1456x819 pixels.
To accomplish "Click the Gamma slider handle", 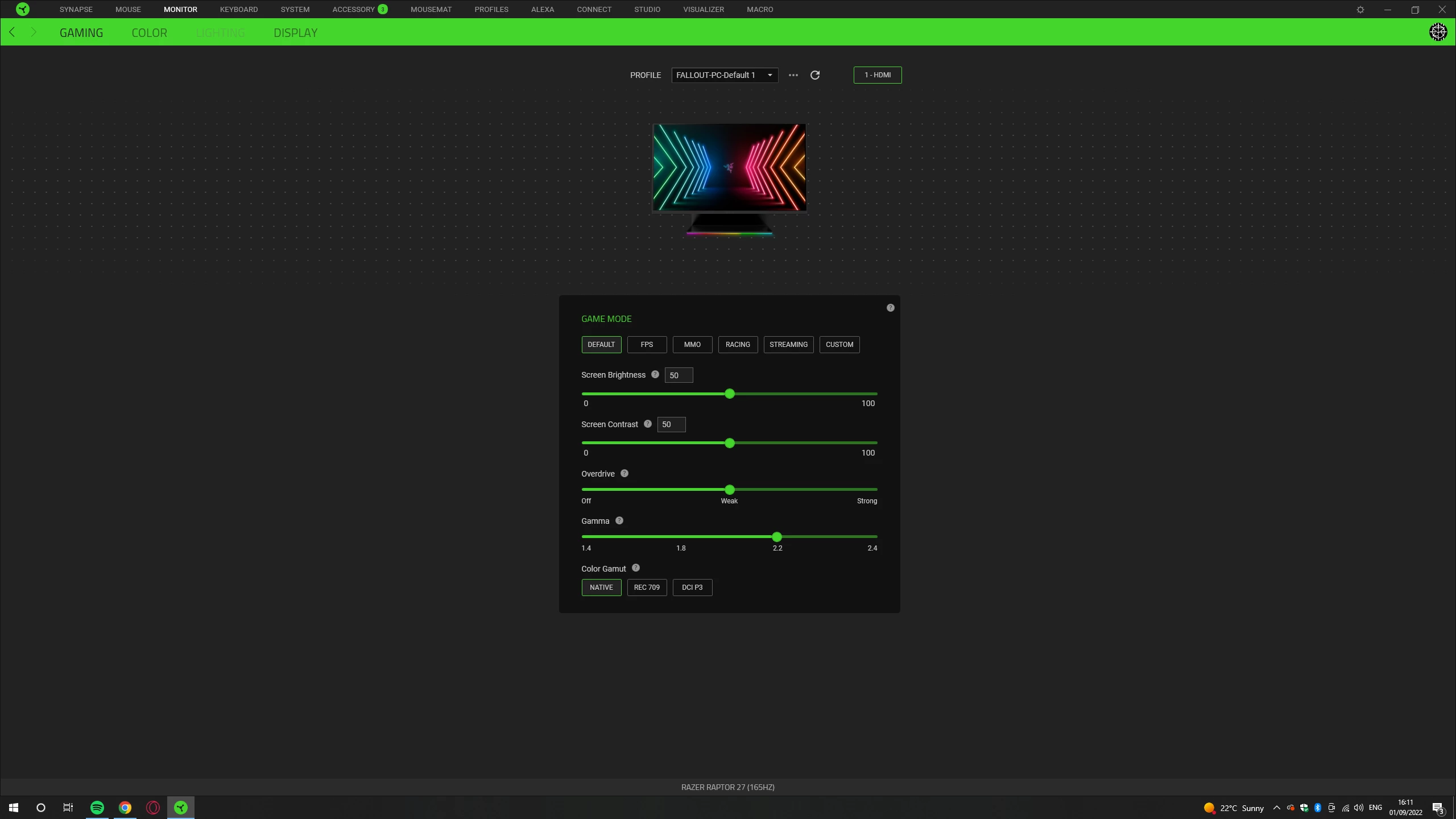I will (x=777, y=537).
